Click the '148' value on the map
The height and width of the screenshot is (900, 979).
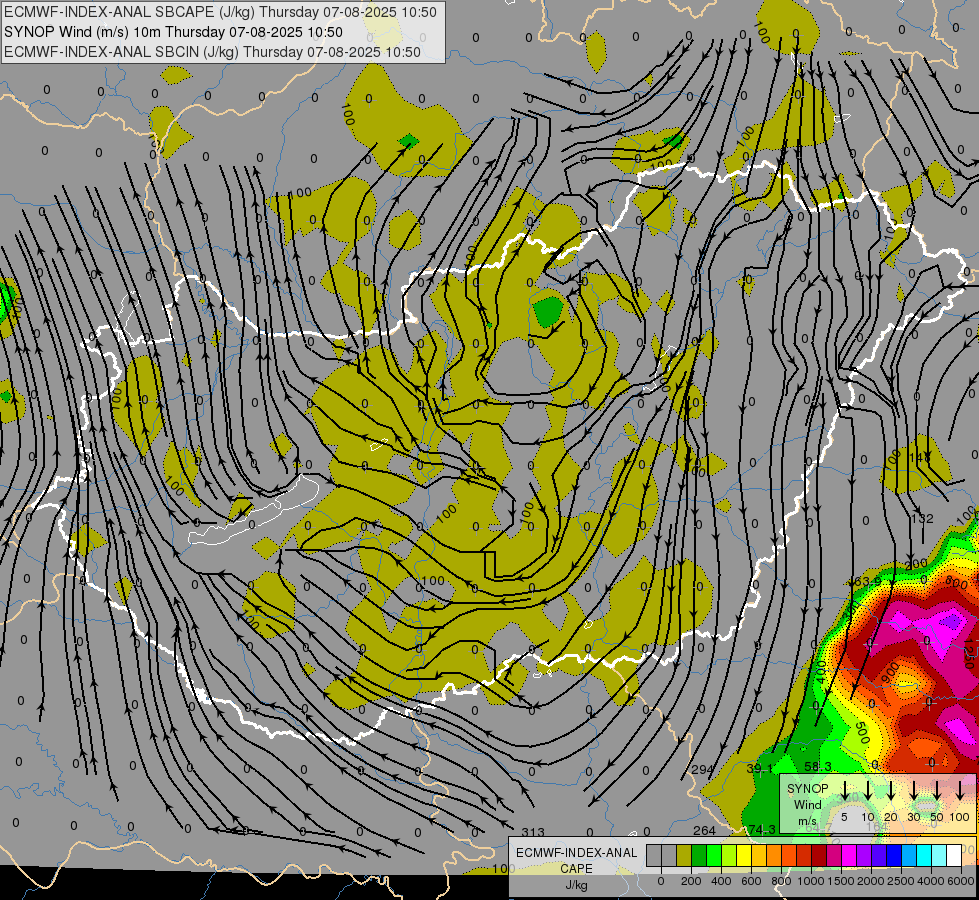pyautogui.click(x=920, y=458)
